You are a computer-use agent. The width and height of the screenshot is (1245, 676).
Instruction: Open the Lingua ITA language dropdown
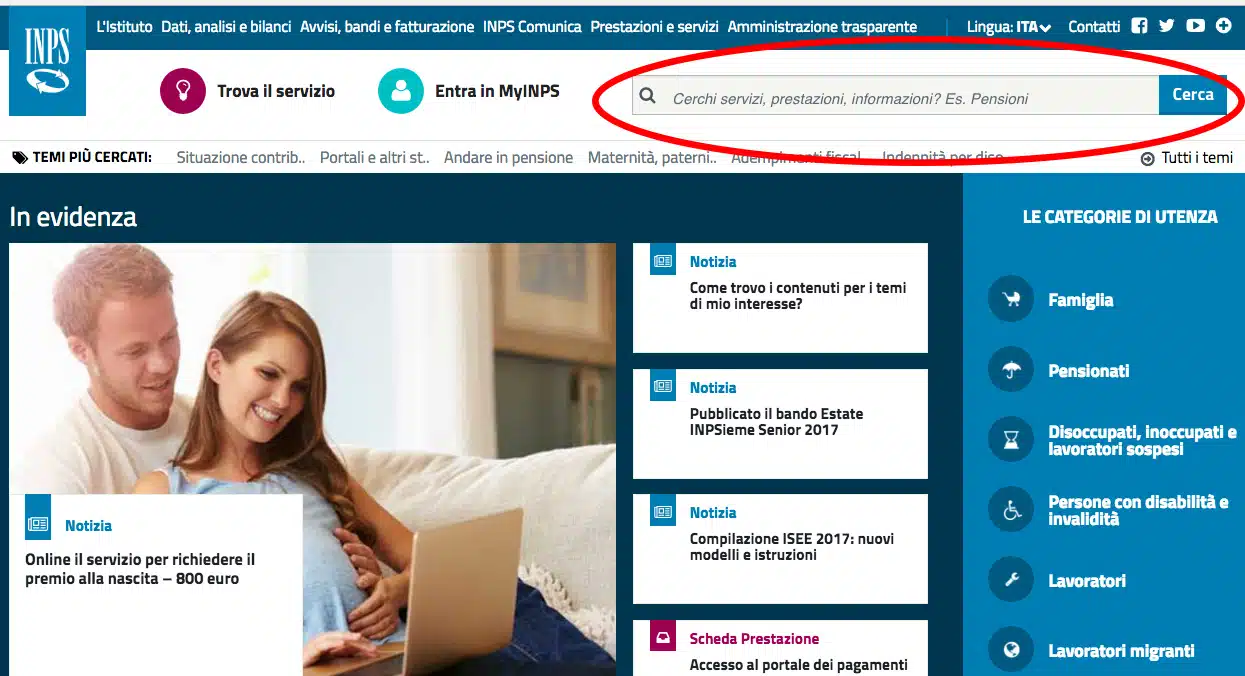(x=1009, y=27)
